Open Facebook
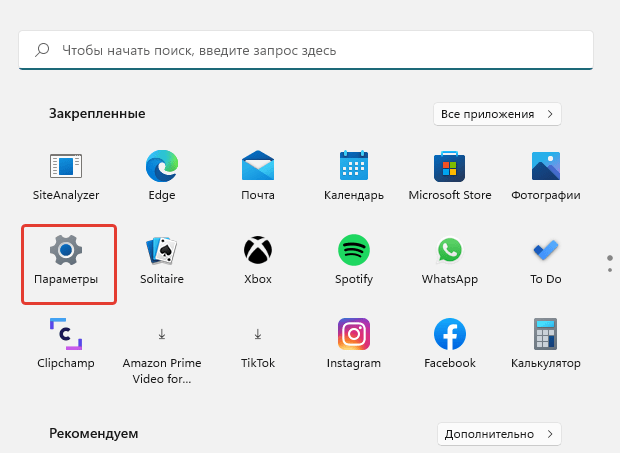 click(450, 344)
